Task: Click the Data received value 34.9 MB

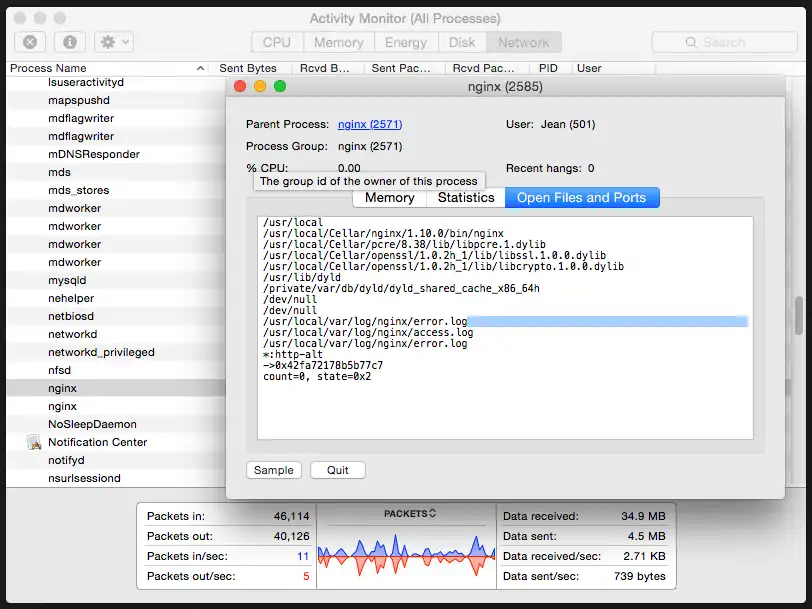Action: 643,516
